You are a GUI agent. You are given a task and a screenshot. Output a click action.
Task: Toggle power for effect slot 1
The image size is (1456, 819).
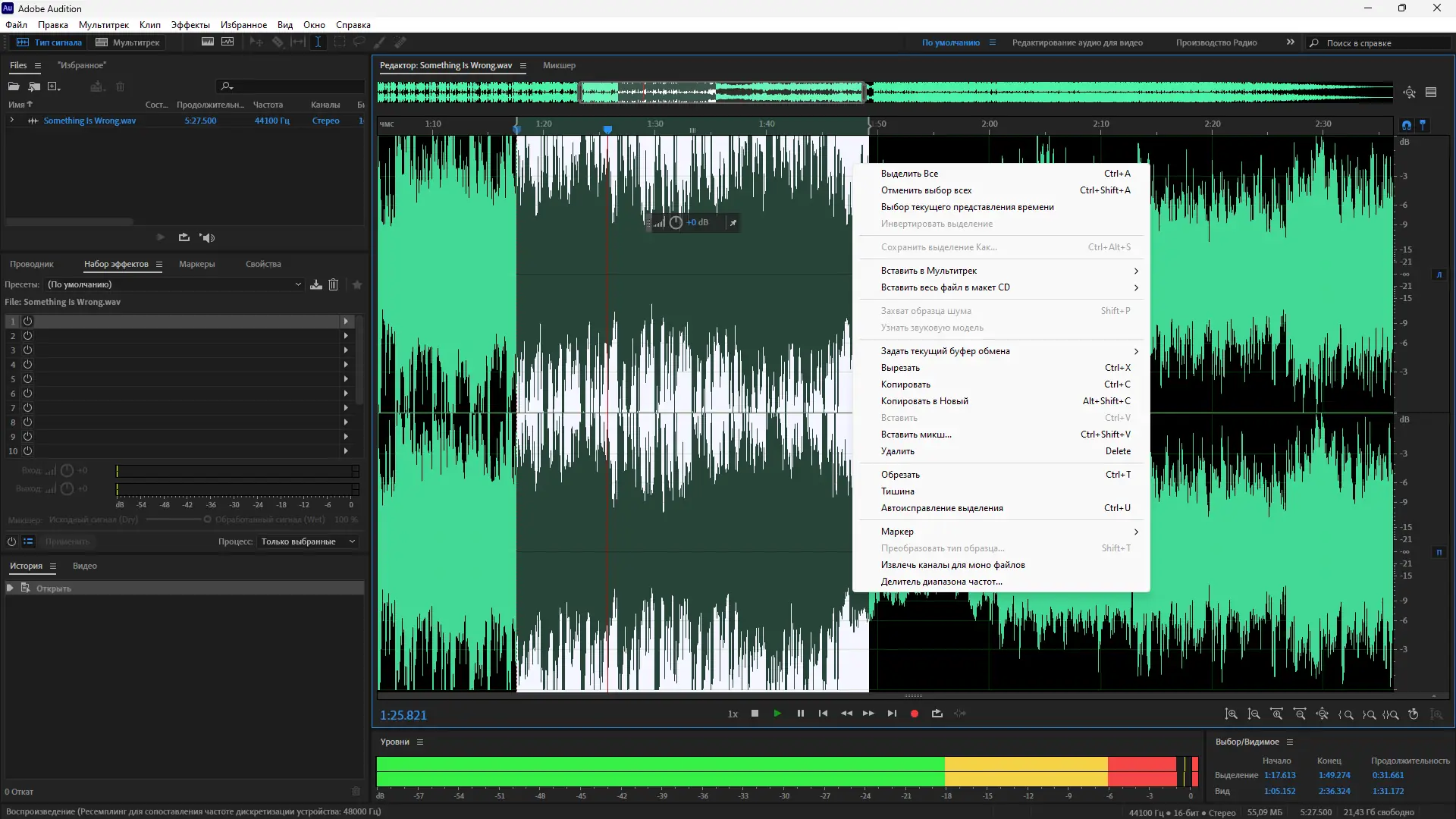tap(28, 322)
